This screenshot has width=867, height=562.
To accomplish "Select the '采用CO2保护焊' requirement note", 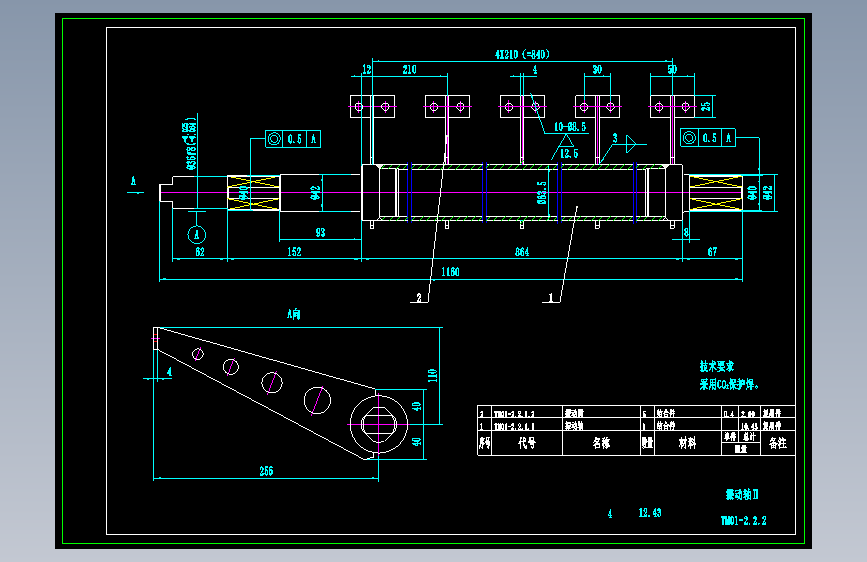I will click(x=729, y=384).
